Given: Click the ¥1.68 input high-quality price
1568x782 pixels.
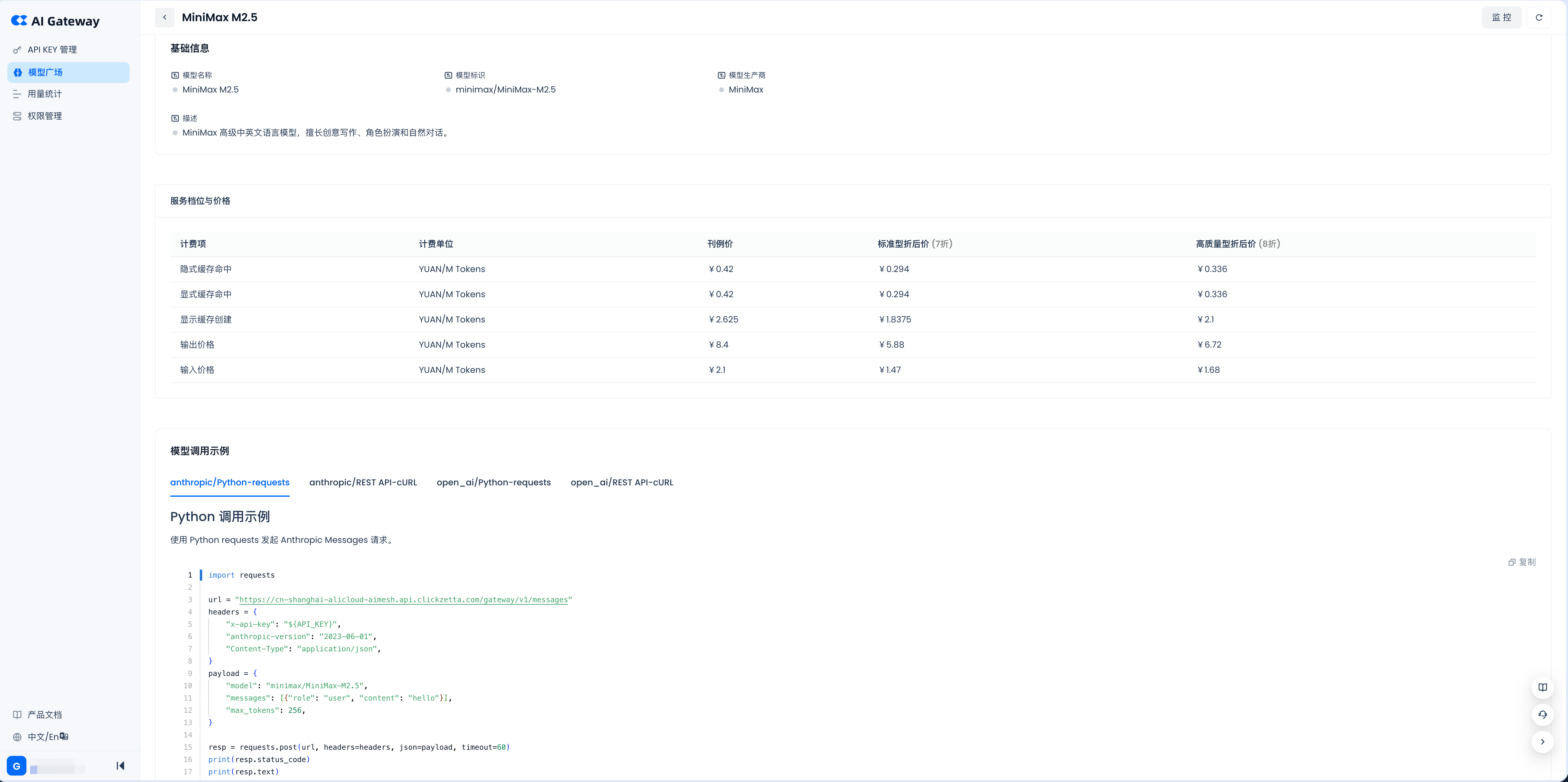Looking at the screenshot, I should (1208, 370).
